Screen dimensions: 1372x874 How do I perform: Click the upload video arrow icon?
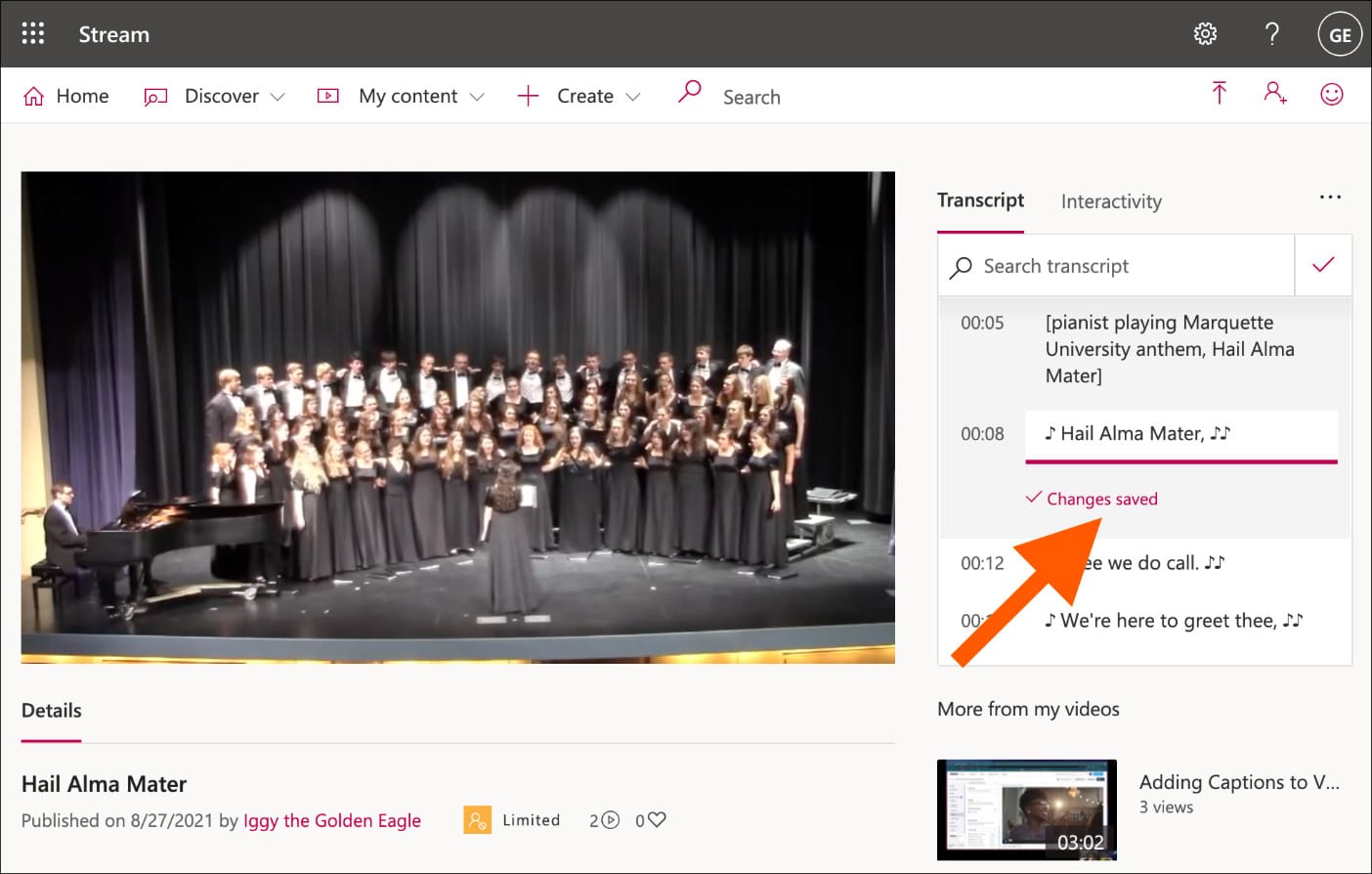1219,94
